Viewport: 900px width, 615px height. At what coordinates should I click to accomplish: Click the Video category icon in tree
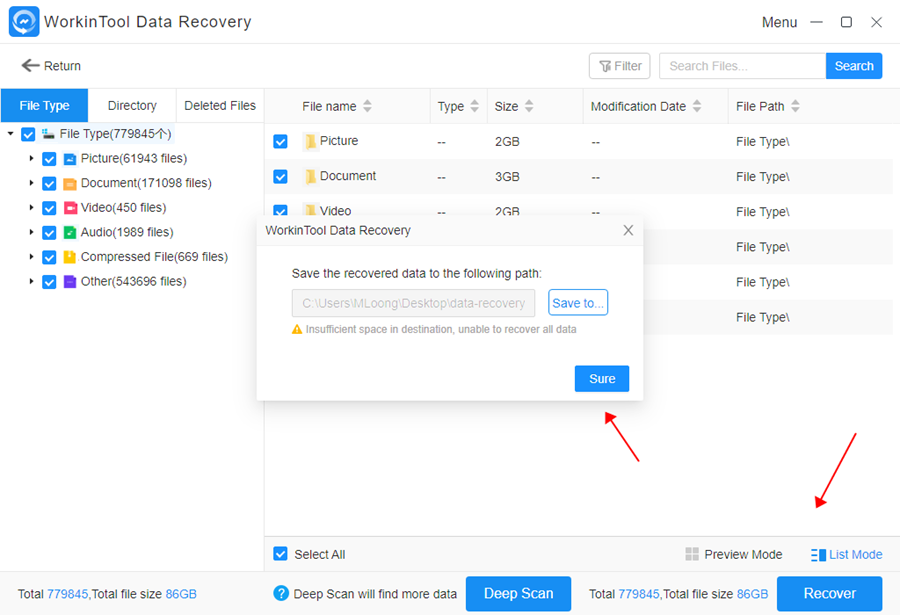[x=69, y=208]
